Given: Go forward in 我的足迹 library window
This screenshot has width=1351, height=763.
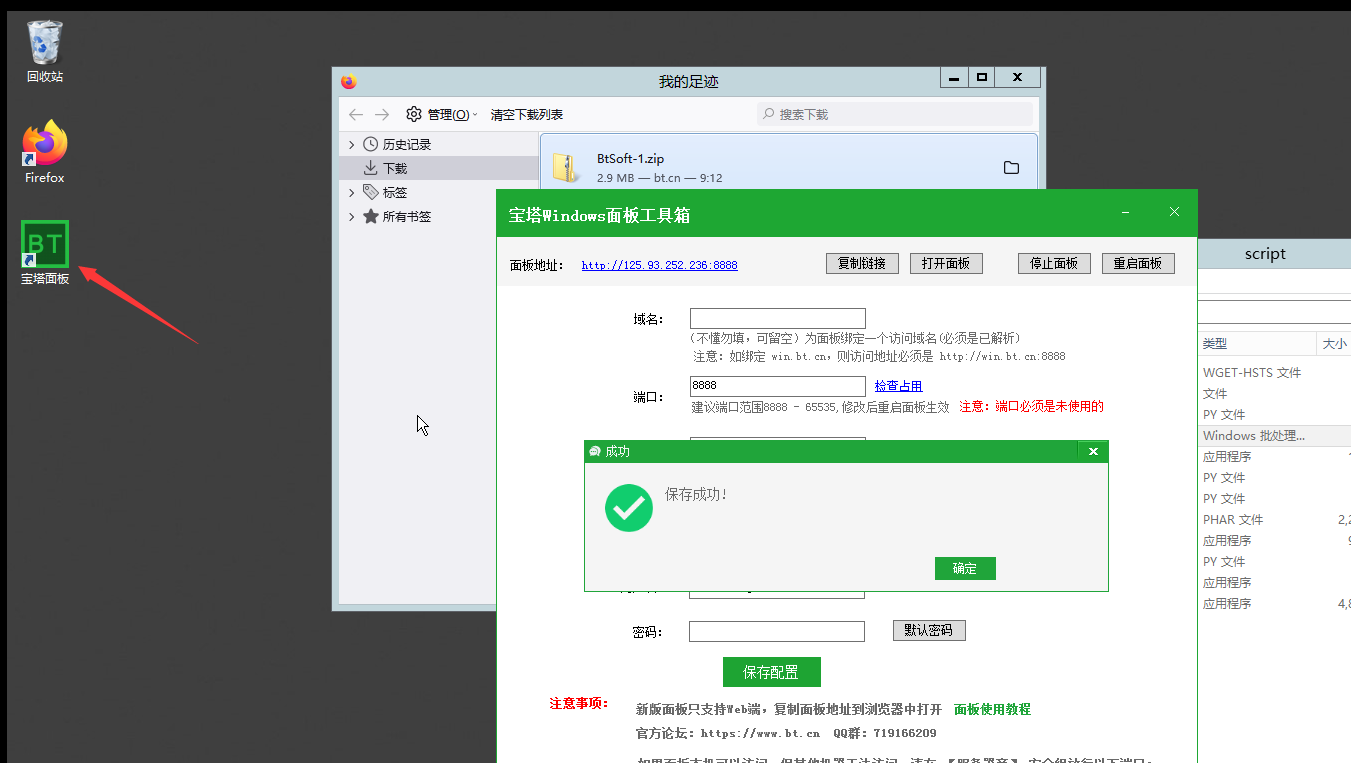Looking at the screenshot, I should pyautogui.click(x=382, y=114).
